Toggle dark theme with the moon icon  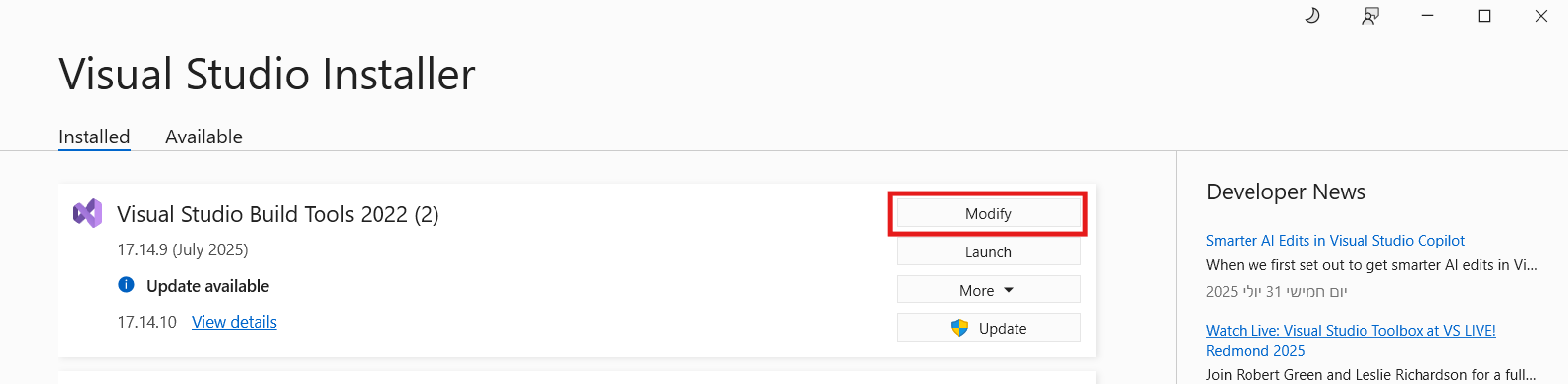[1311, 16]
